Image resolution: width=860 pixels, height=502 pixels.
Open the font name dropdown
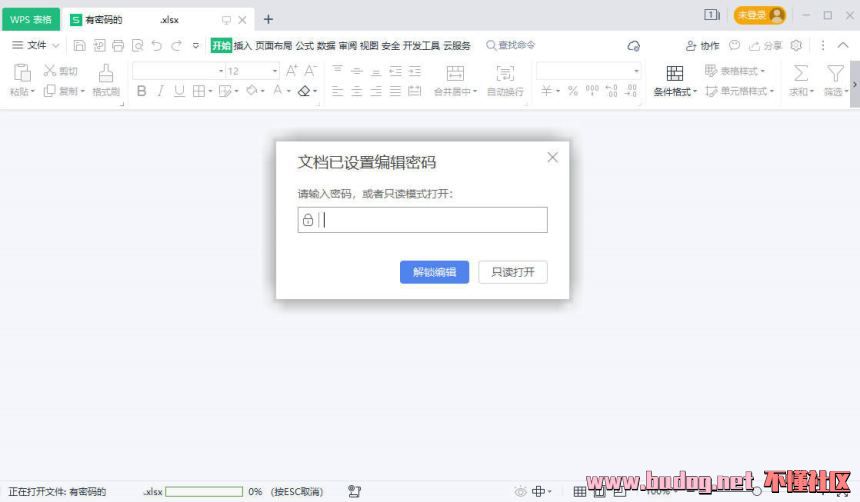(x=221, y=71)
